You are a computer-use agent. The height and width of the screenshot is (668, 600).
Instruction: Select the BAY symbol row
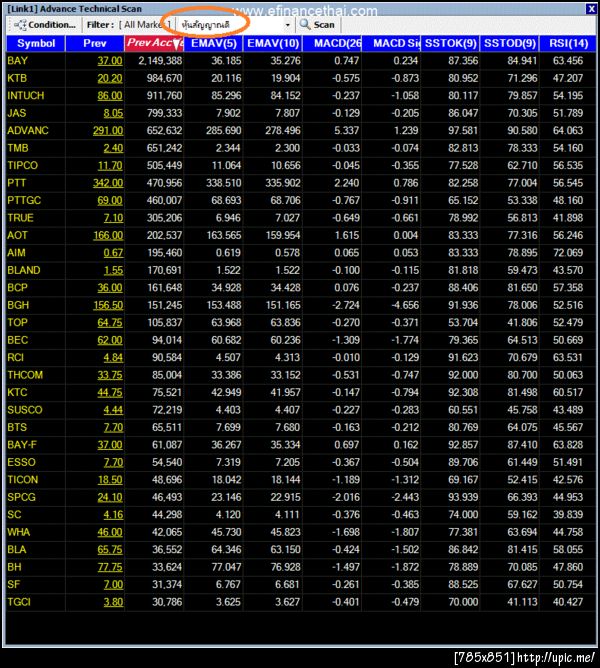click(301, 60)
